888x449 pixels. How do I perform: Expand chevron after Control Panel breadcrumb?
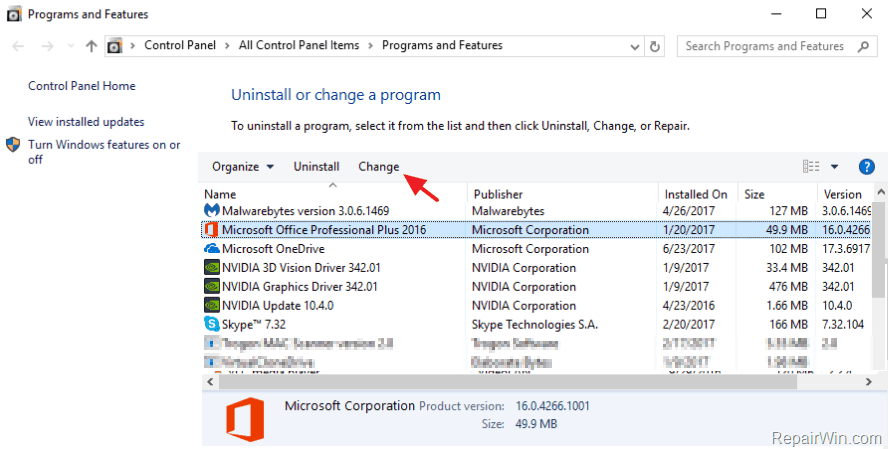pos(227,46)
